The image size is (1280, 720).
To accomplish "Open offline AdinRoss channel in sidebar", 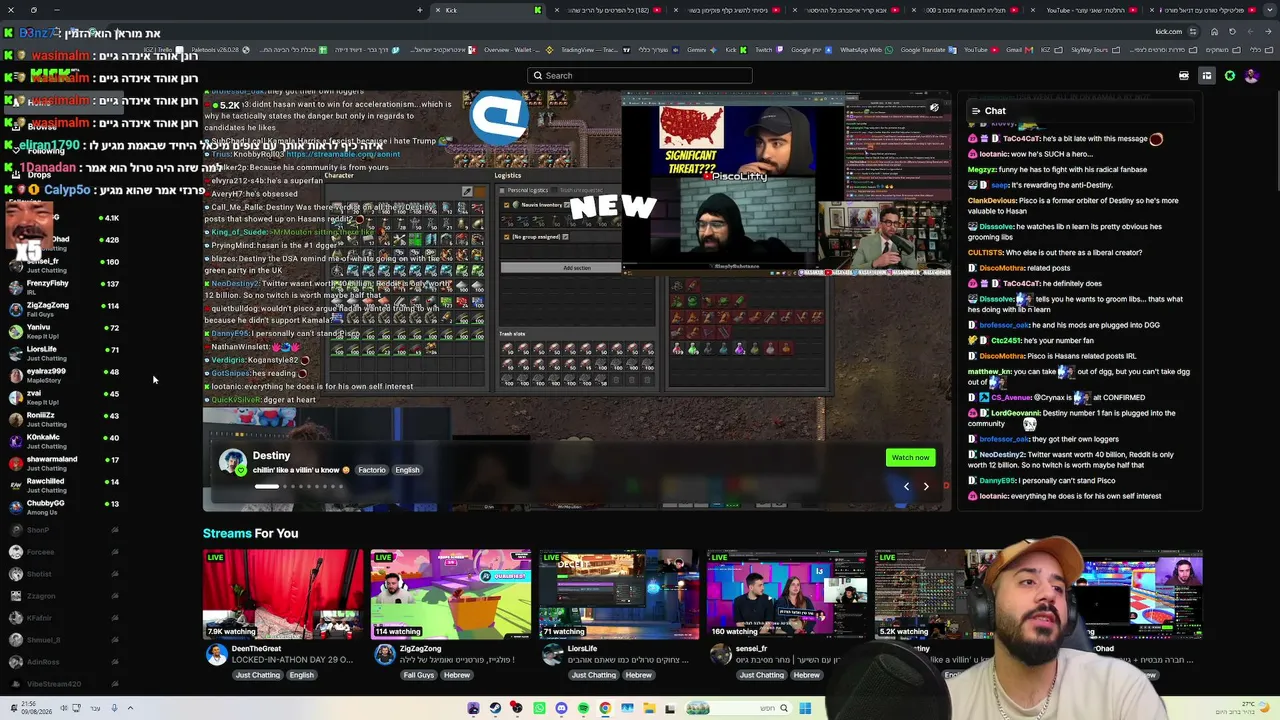I will 62,662.
